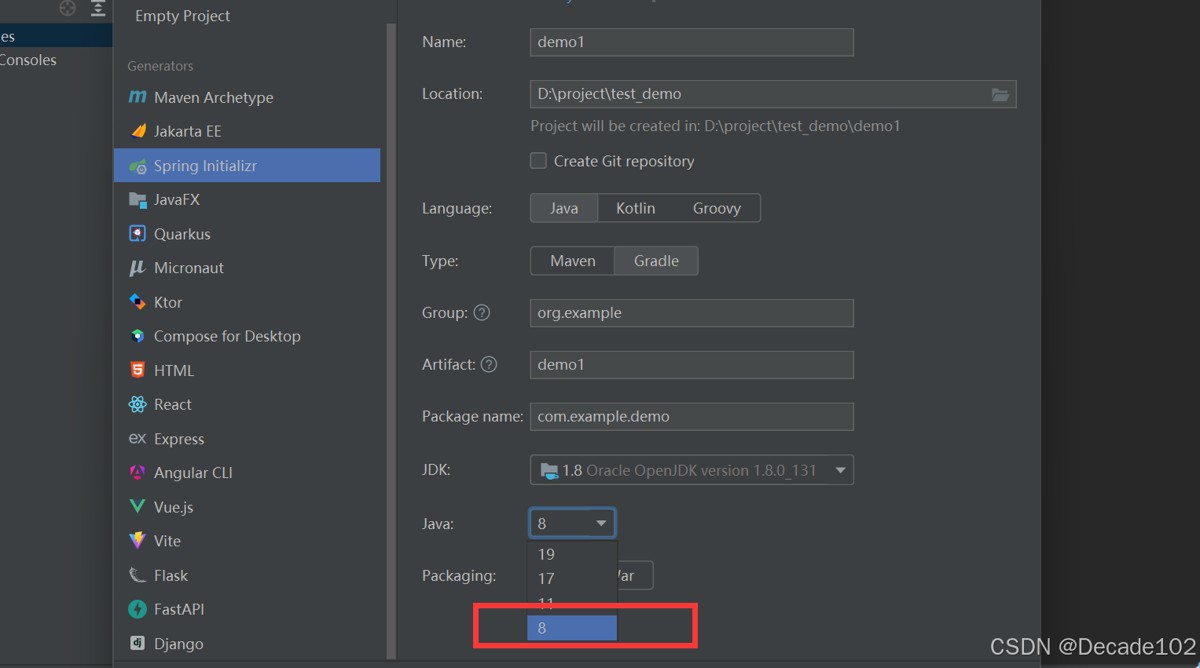
Task: Select Compose for Desktop label
Action: (x=227, y=336)
